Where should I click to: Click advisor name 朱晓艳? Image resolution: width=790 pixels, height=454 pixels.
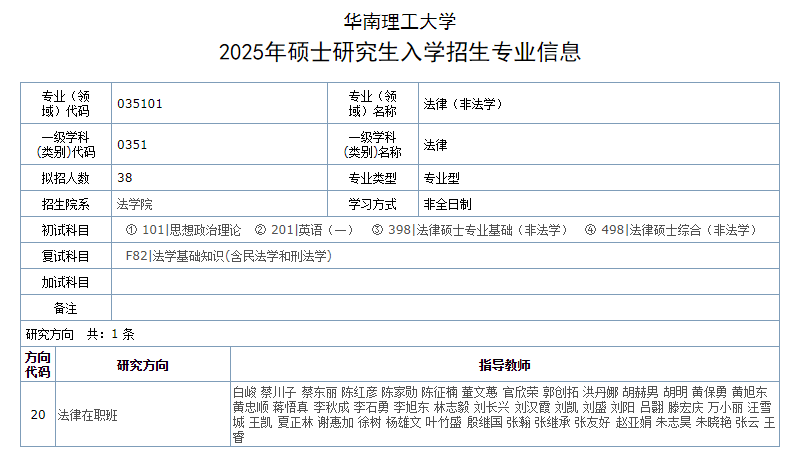(x=713, y=422)
